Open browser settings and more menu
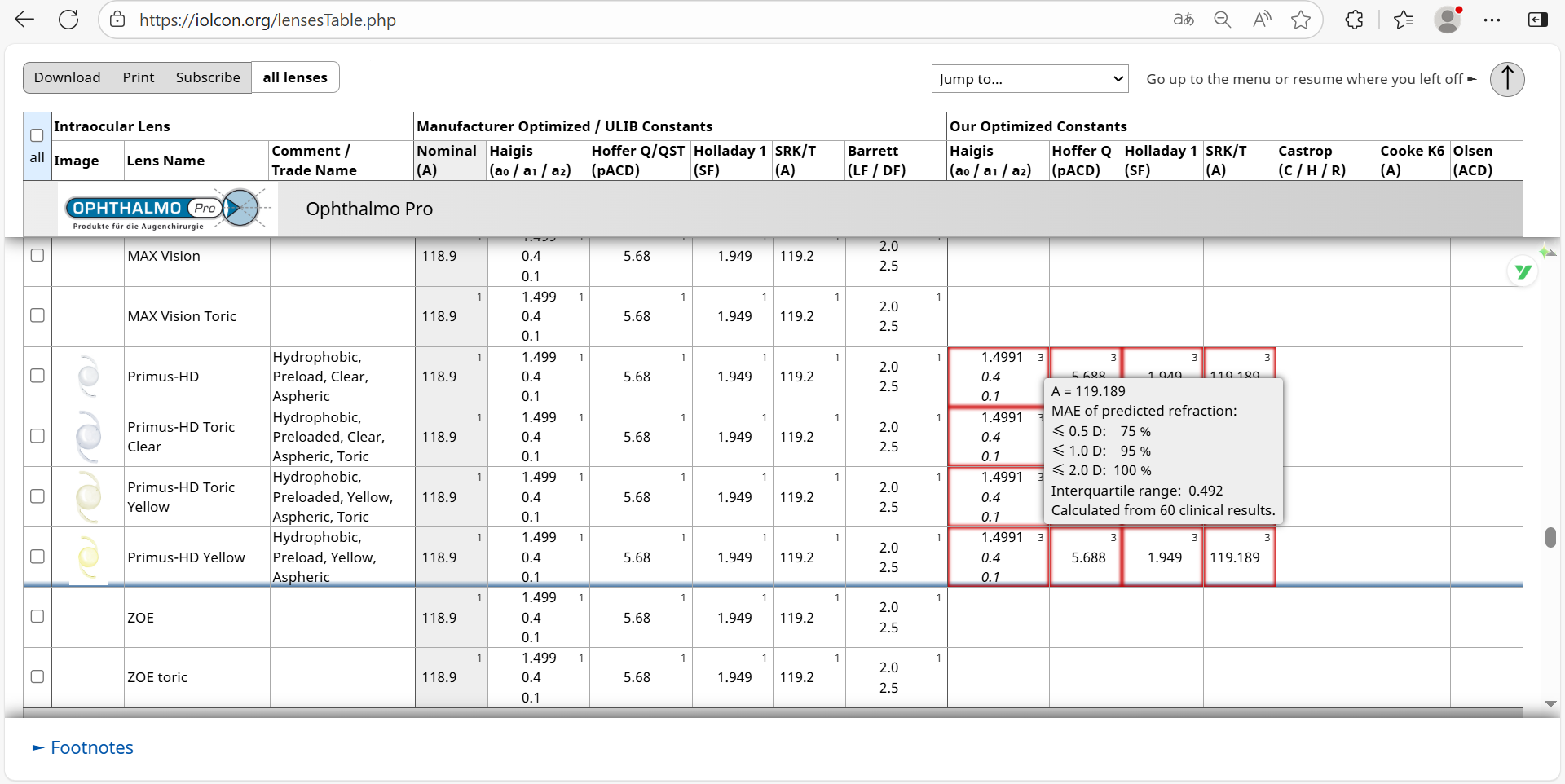The width and height of the screenshot is (1565, 784). click(1492, 20)
